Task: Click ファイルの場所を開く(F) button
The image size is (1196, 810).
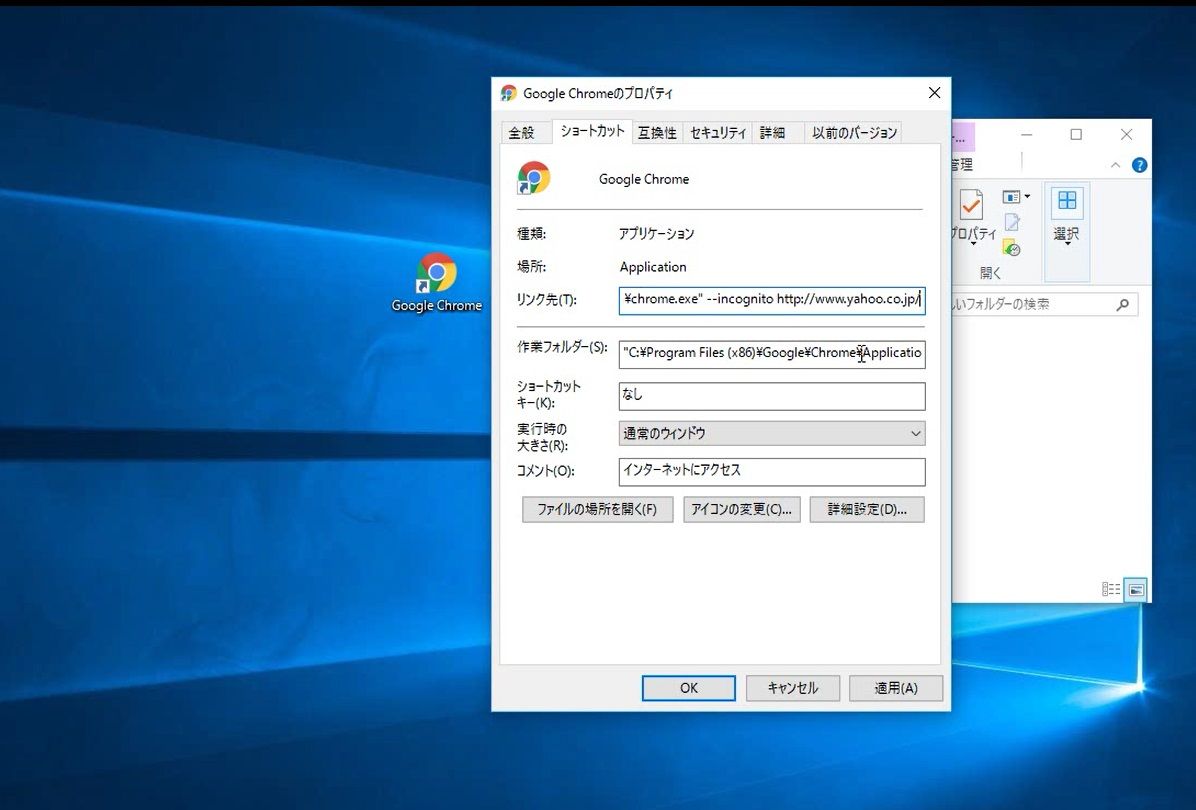Action: 597,509
